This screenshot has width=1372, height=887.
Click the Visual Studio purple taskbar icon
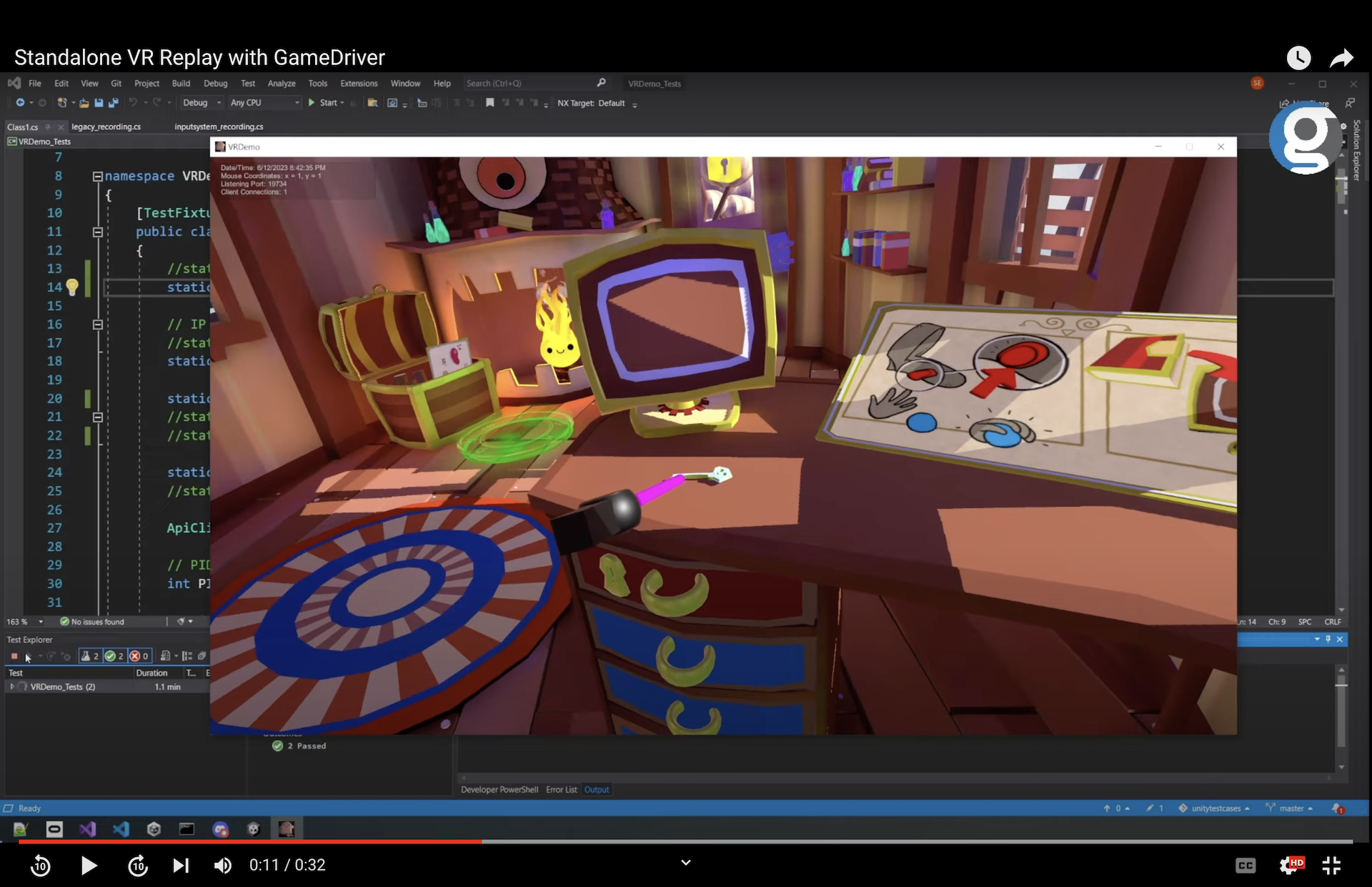pyautogui.click(x=87, y=829)
